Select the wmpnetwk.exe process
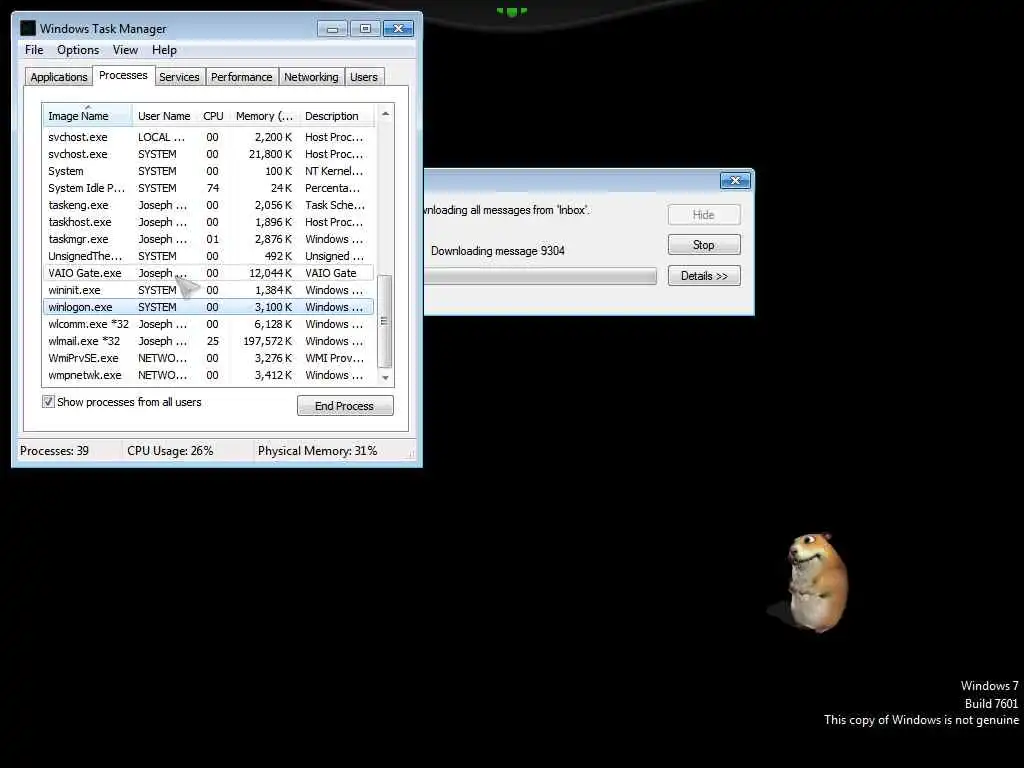This screenshot has width=1024, height=768. click(208, 375)
